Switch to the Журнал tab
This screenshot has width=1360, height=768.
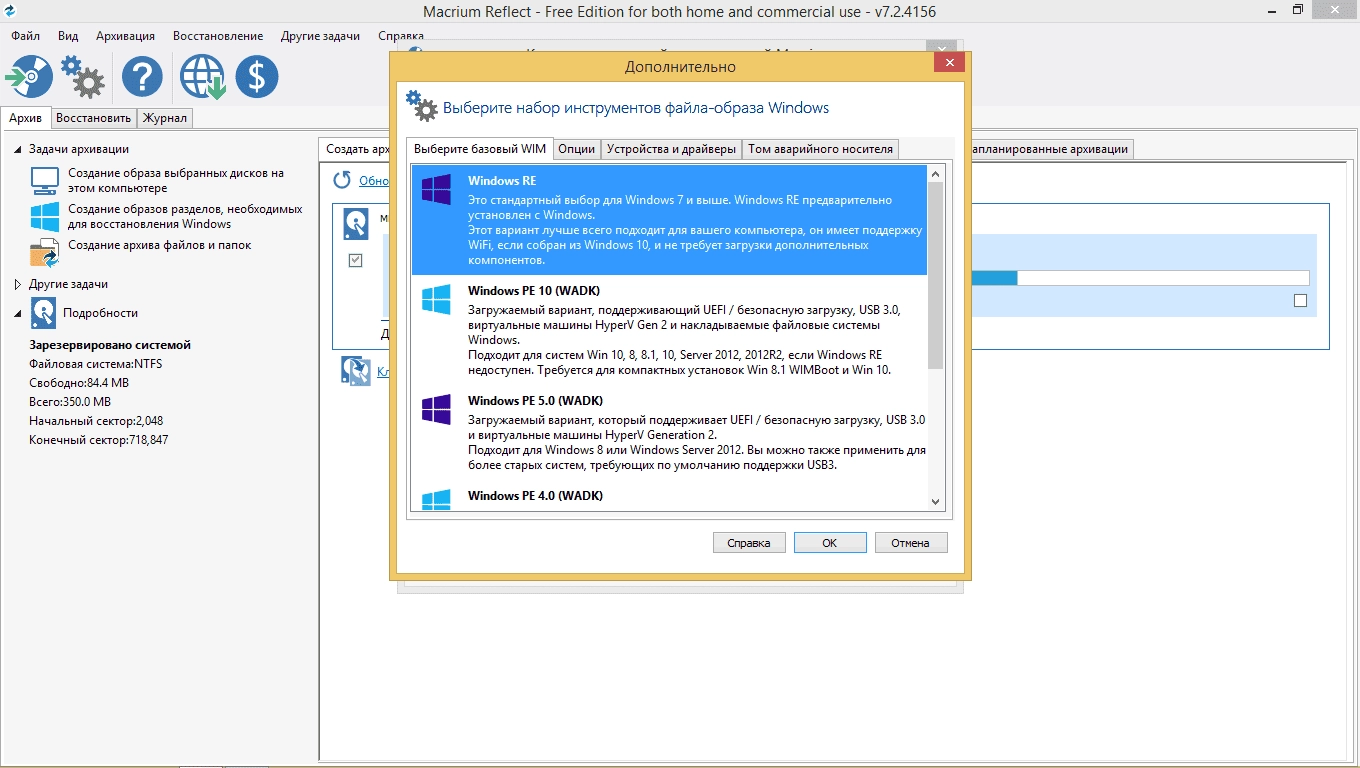(164, 118)
